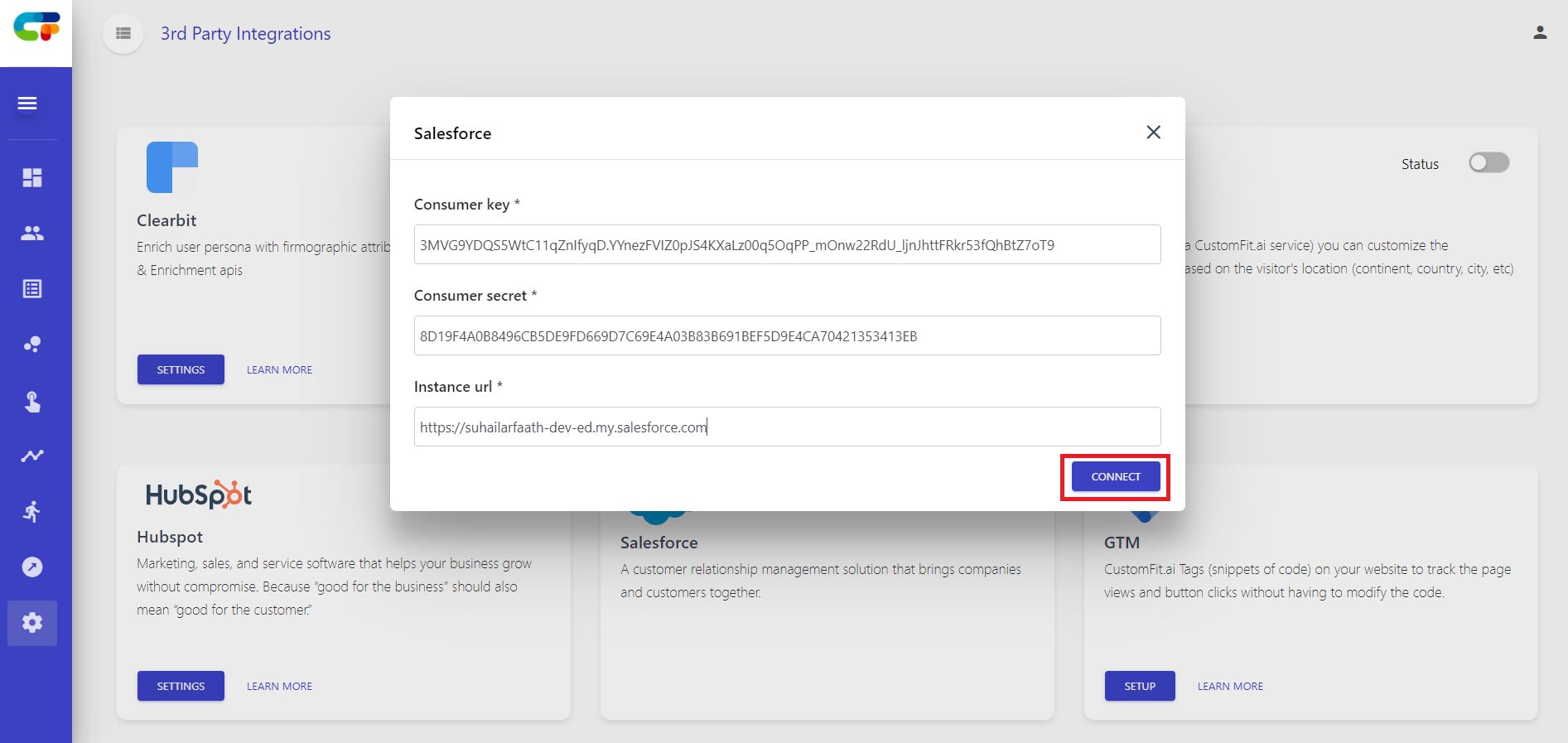1568x743 pixels.
Task: Open the compass/explore icon in sidebar
Action: pos(32,567)
